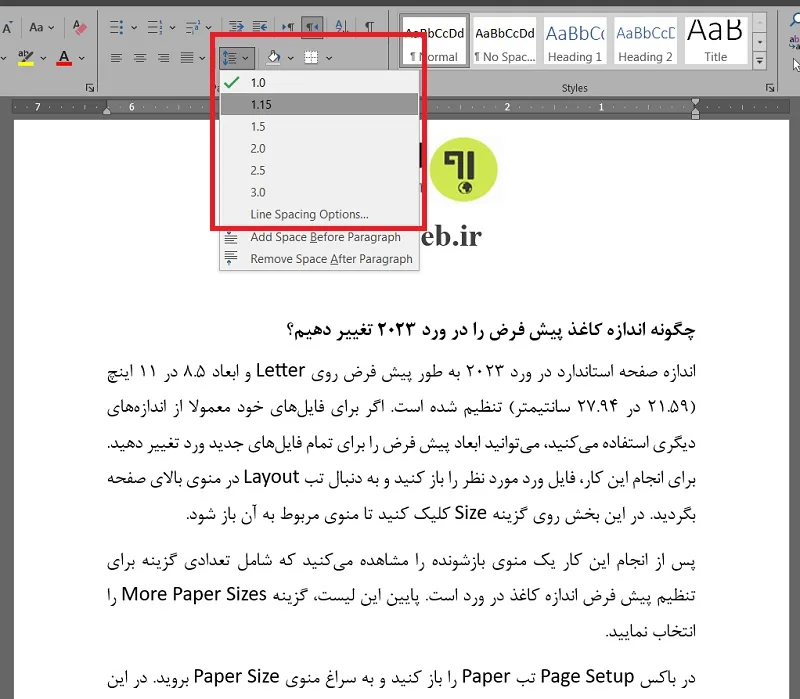This screenshot has width=800, height=699.
Task: Apply the Heading 1 style
Action: (x=575, y=41)
